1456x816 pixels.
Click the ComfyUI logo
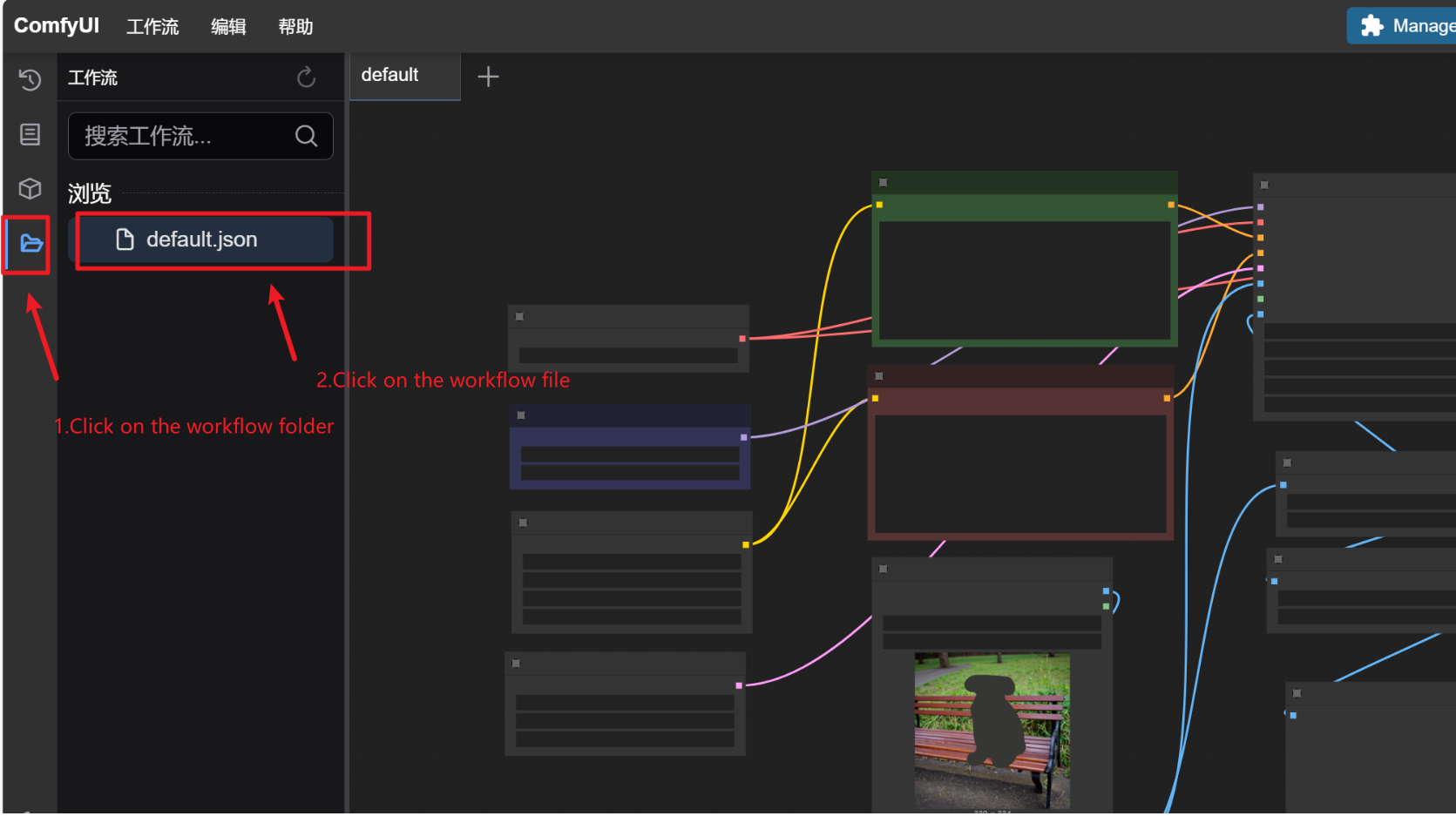tap(57, 26)
